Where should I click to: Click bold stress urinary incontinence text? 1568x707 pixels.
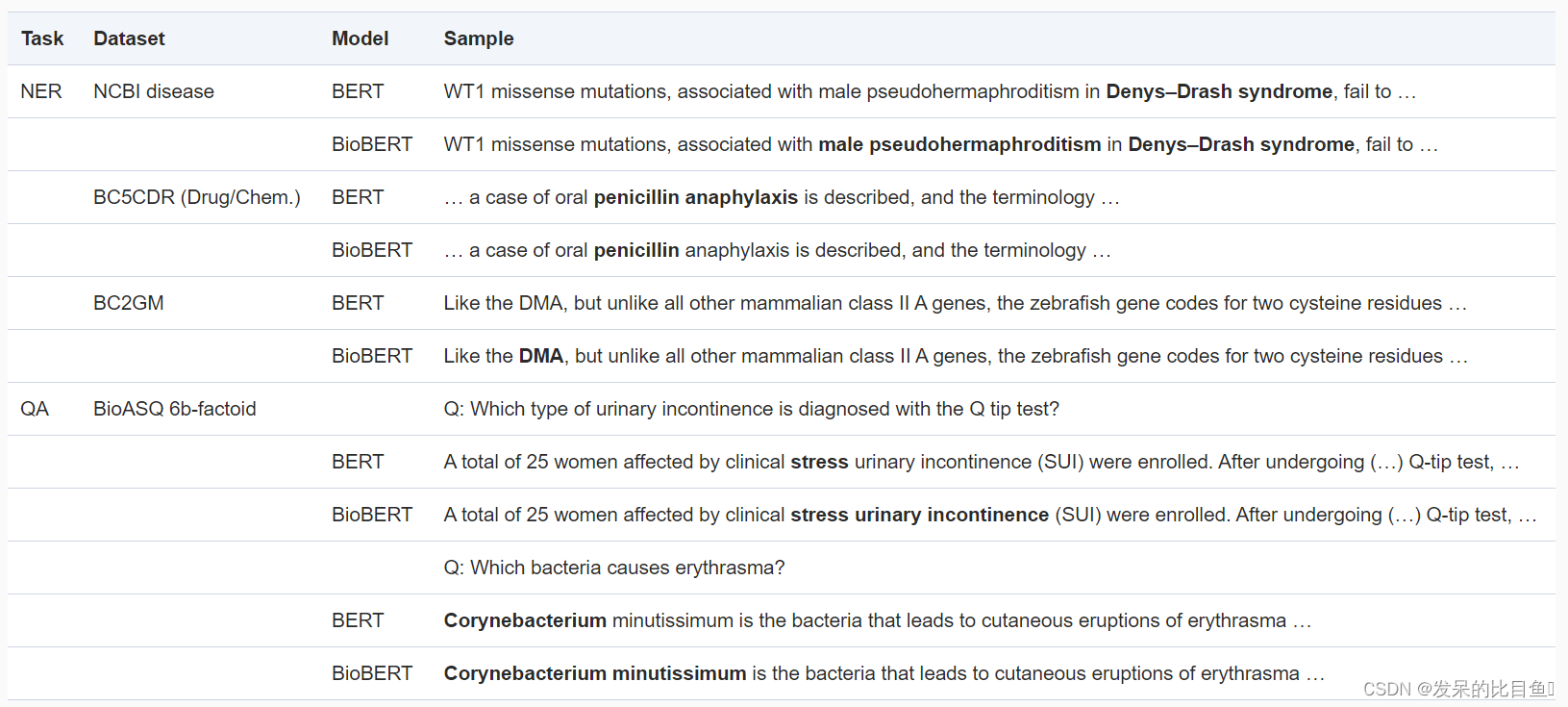click(920, 515)
